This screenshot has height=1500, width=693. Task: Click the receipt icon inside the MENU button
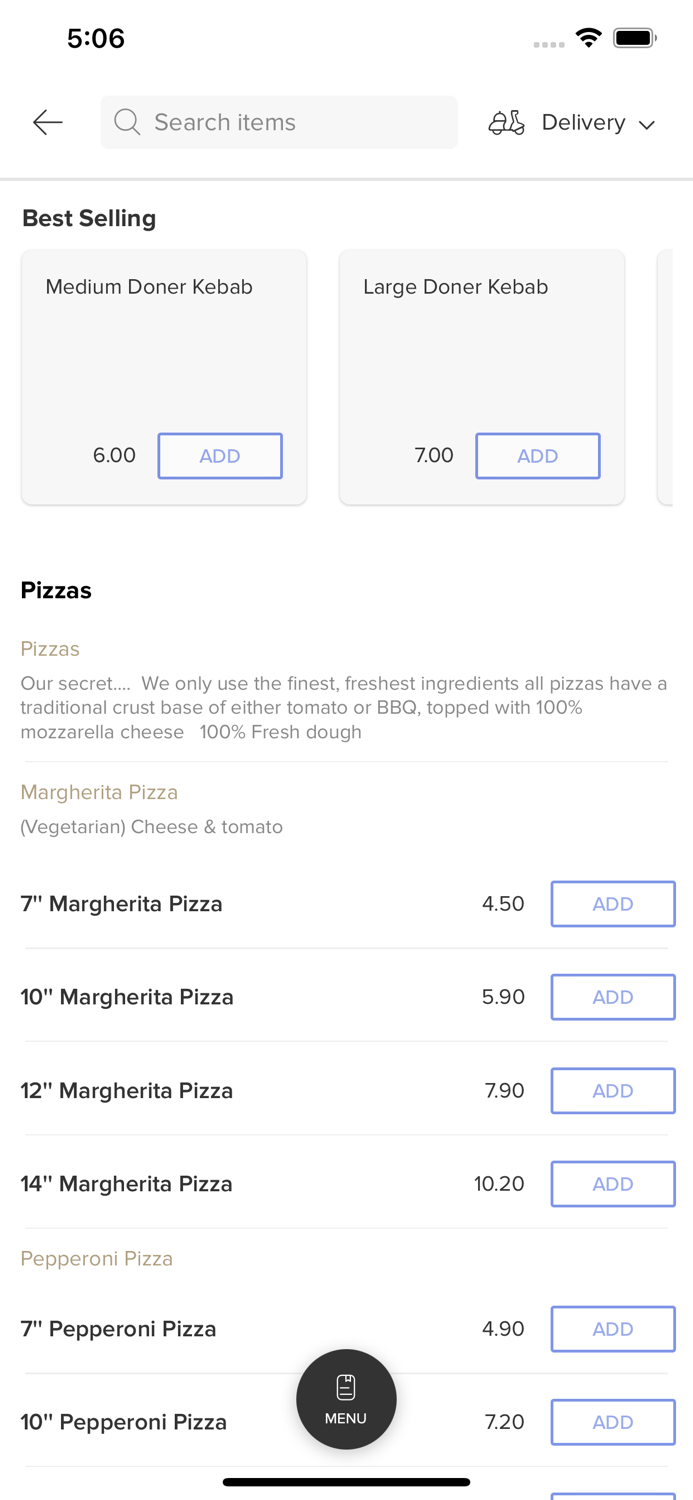346,1384
